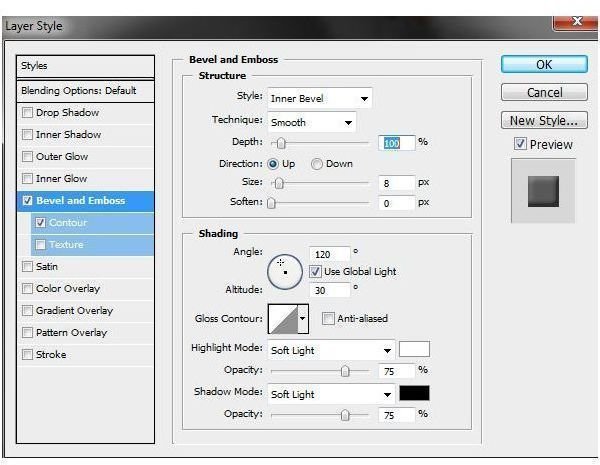
Task: Click the black shadow color swatch
Action: (414, 393)
